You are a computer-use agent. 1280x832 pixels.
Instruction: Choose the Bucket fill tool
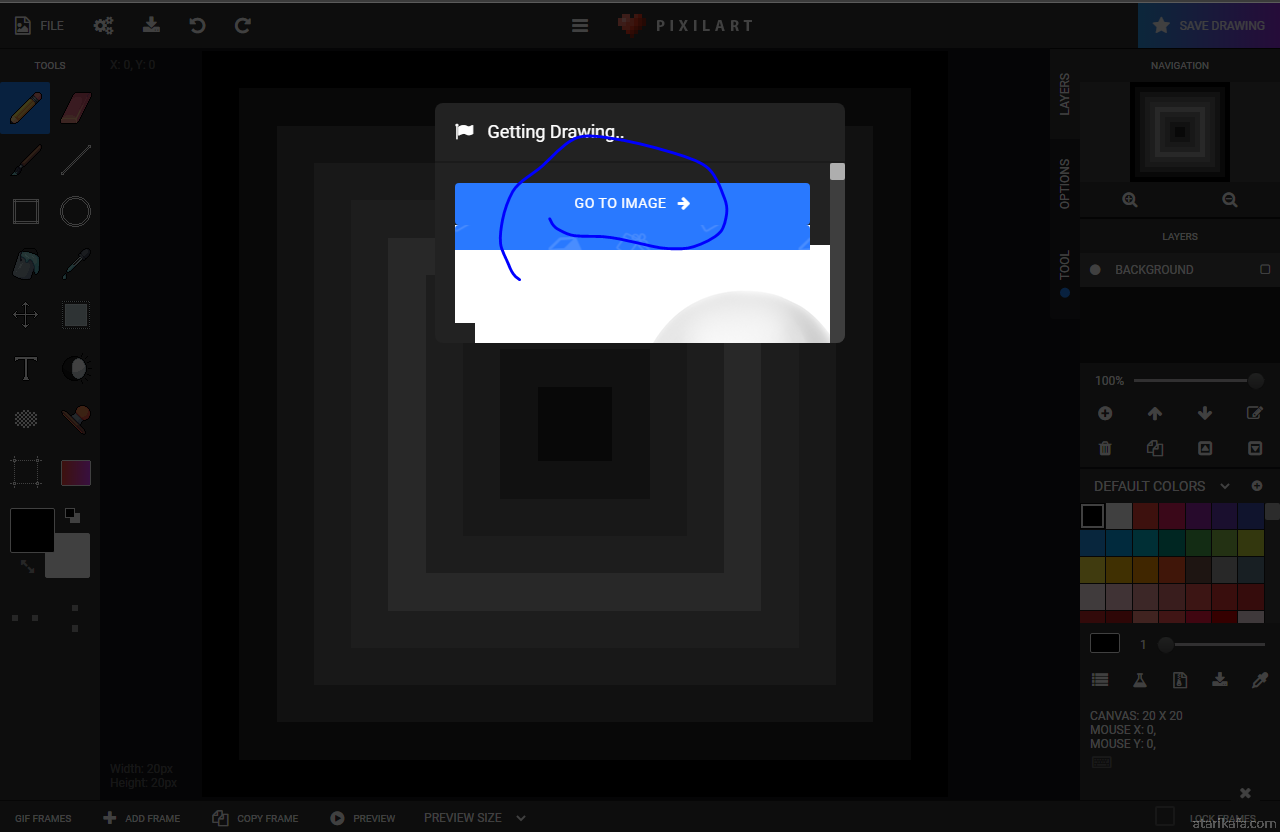[x=25, y=264]
